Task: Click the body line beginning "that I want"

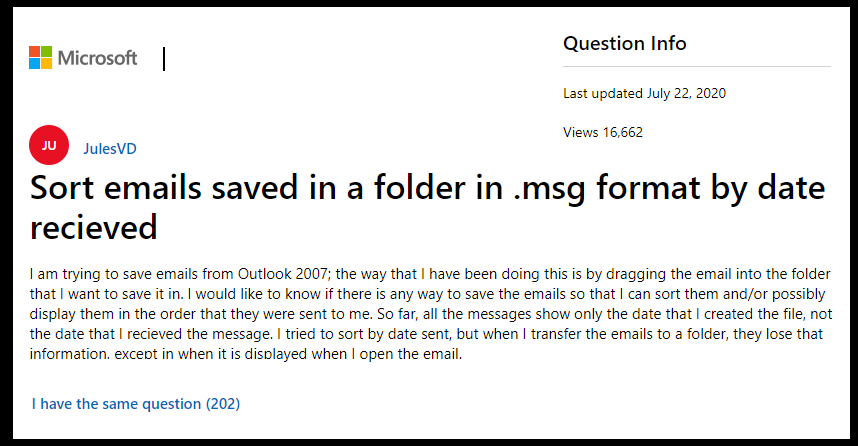Action: (427, 294)
